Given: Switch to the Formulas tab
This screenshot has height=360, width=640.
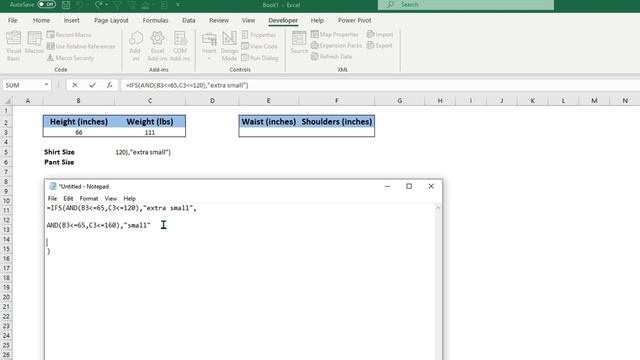Looking at the screenshot, I should (x=155, y=20).
